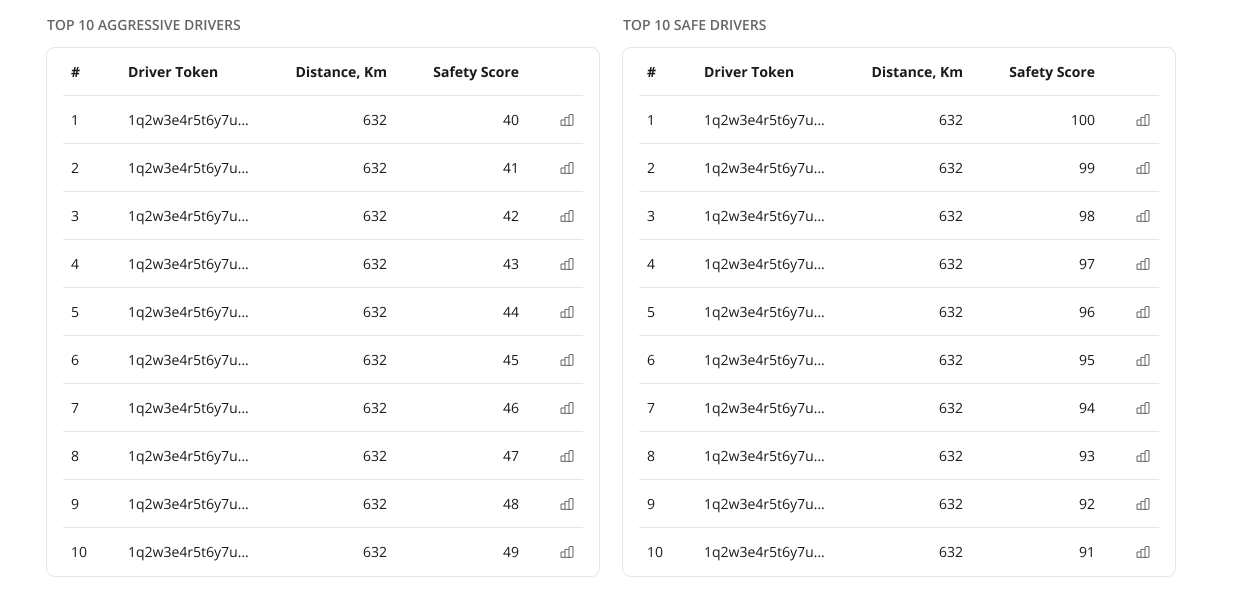Open chart icon for safe driver score 100

point(1143,120)
